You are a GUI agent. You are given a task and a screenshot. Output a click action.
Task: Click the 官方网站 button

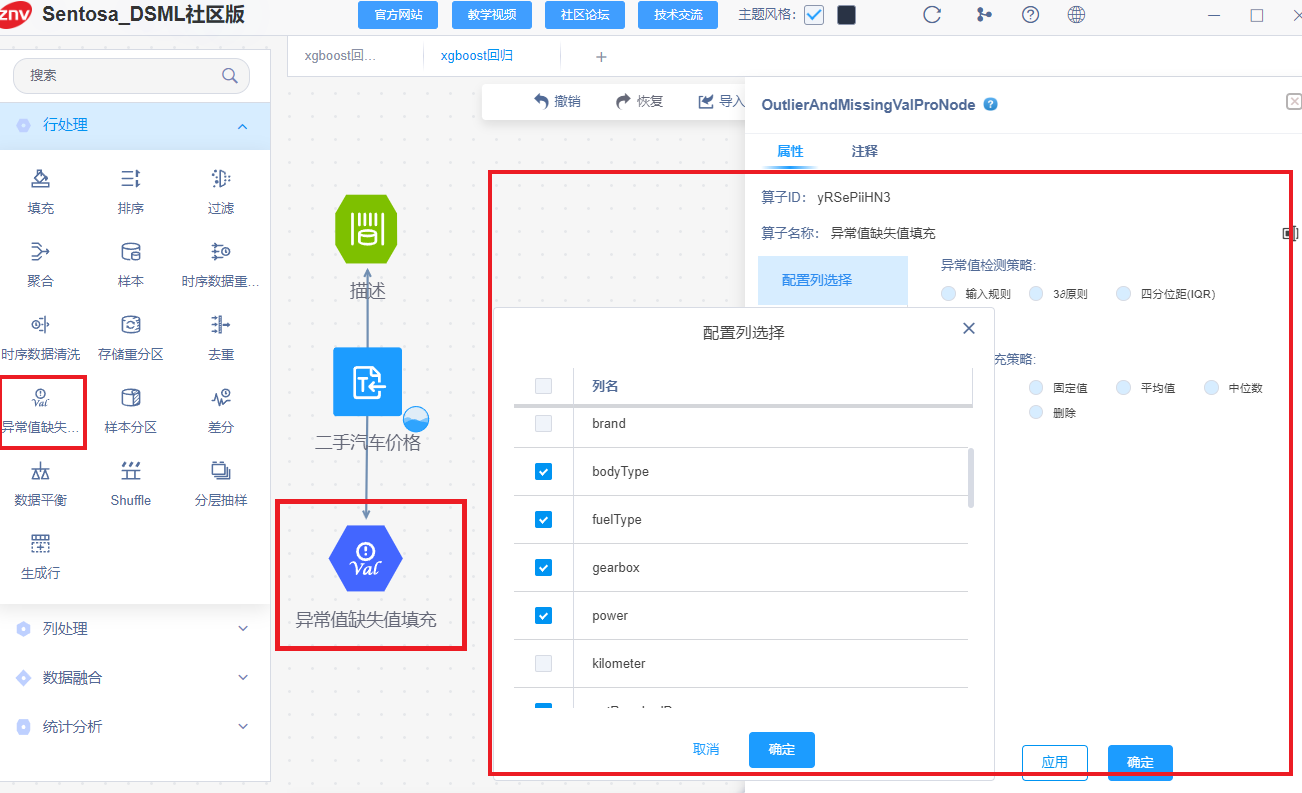tap(398, 15)
